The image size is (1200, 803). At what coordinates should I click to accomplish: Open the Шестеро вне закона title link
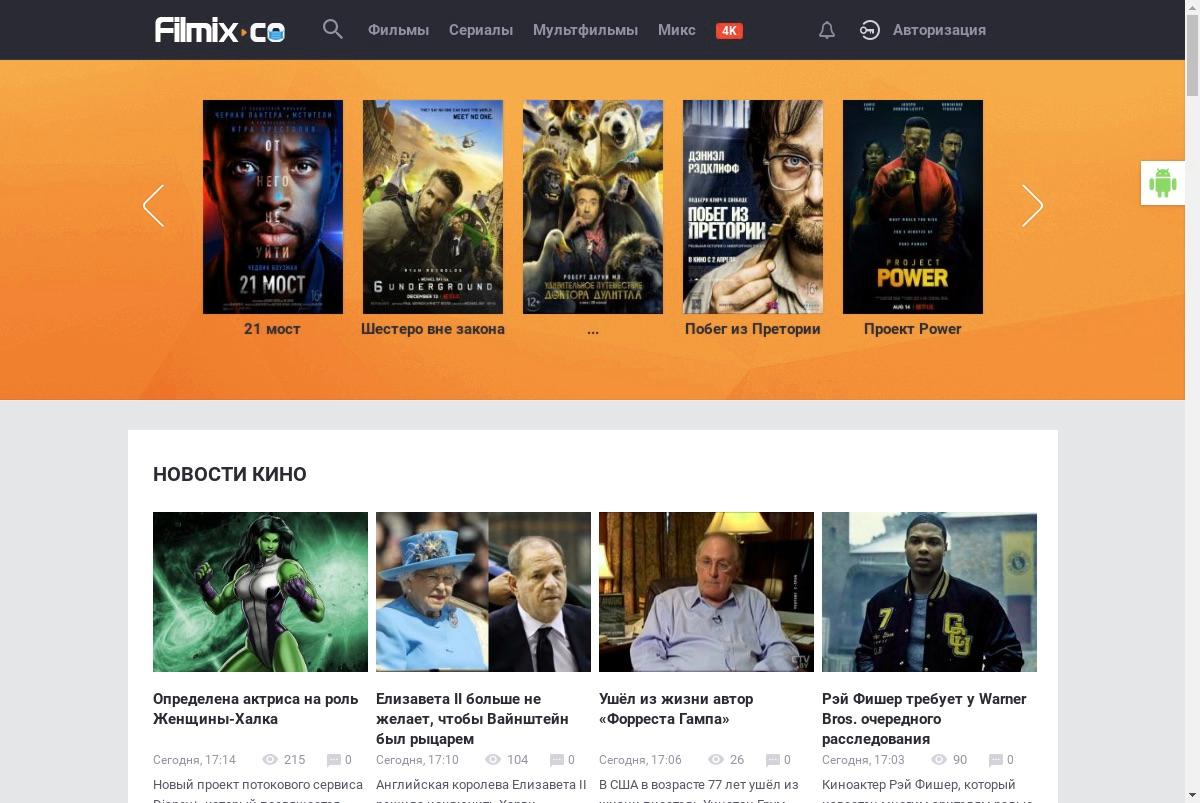coord(433,329)
